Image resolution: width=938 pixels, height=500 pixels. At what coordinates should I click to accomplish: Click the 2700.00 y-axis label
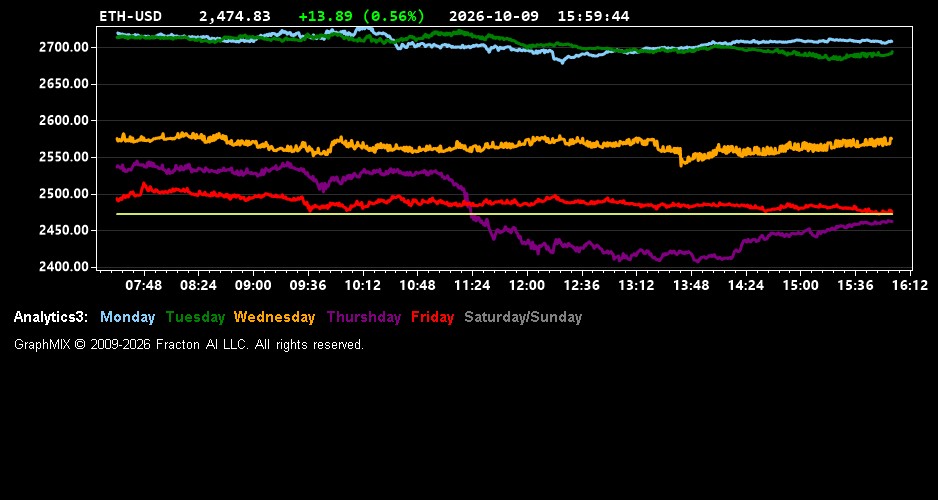click(63, 47)
